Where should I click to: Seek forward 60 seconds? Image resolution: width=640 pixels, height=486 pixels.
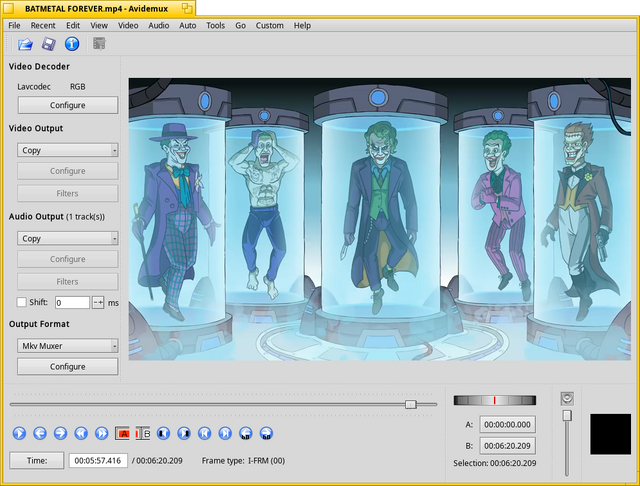coord(266,433)
